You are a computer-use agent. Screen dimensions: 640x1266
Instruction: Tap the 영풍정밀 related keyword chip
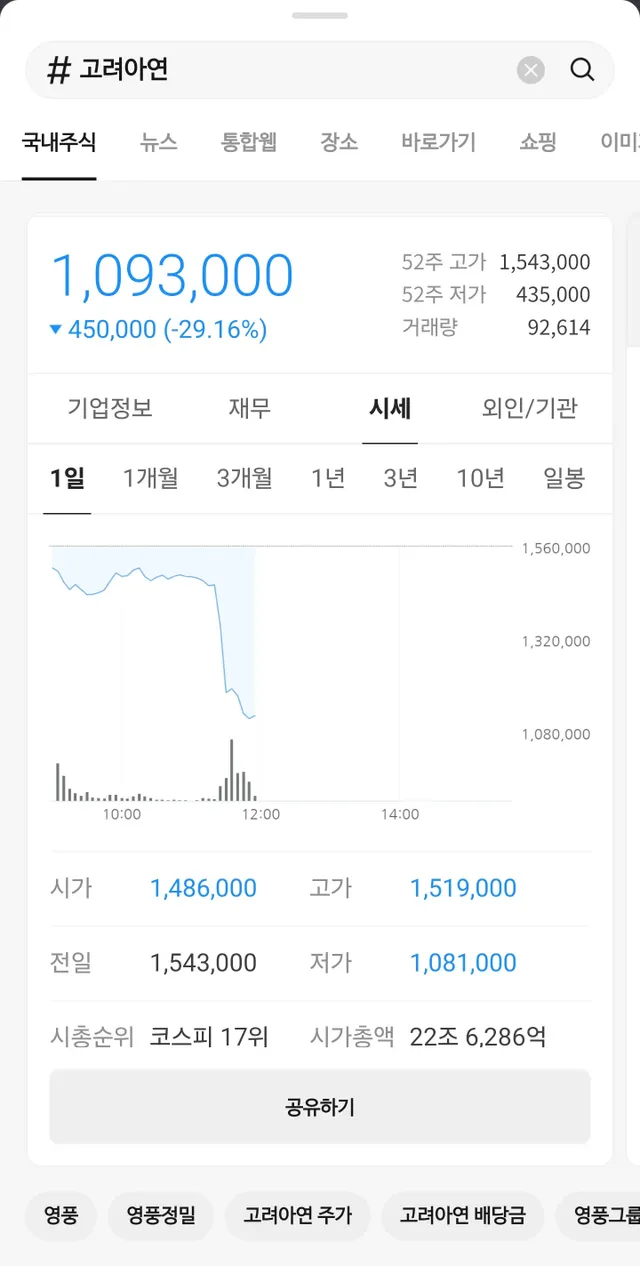pyautogui.click(x=161, y=1216)
